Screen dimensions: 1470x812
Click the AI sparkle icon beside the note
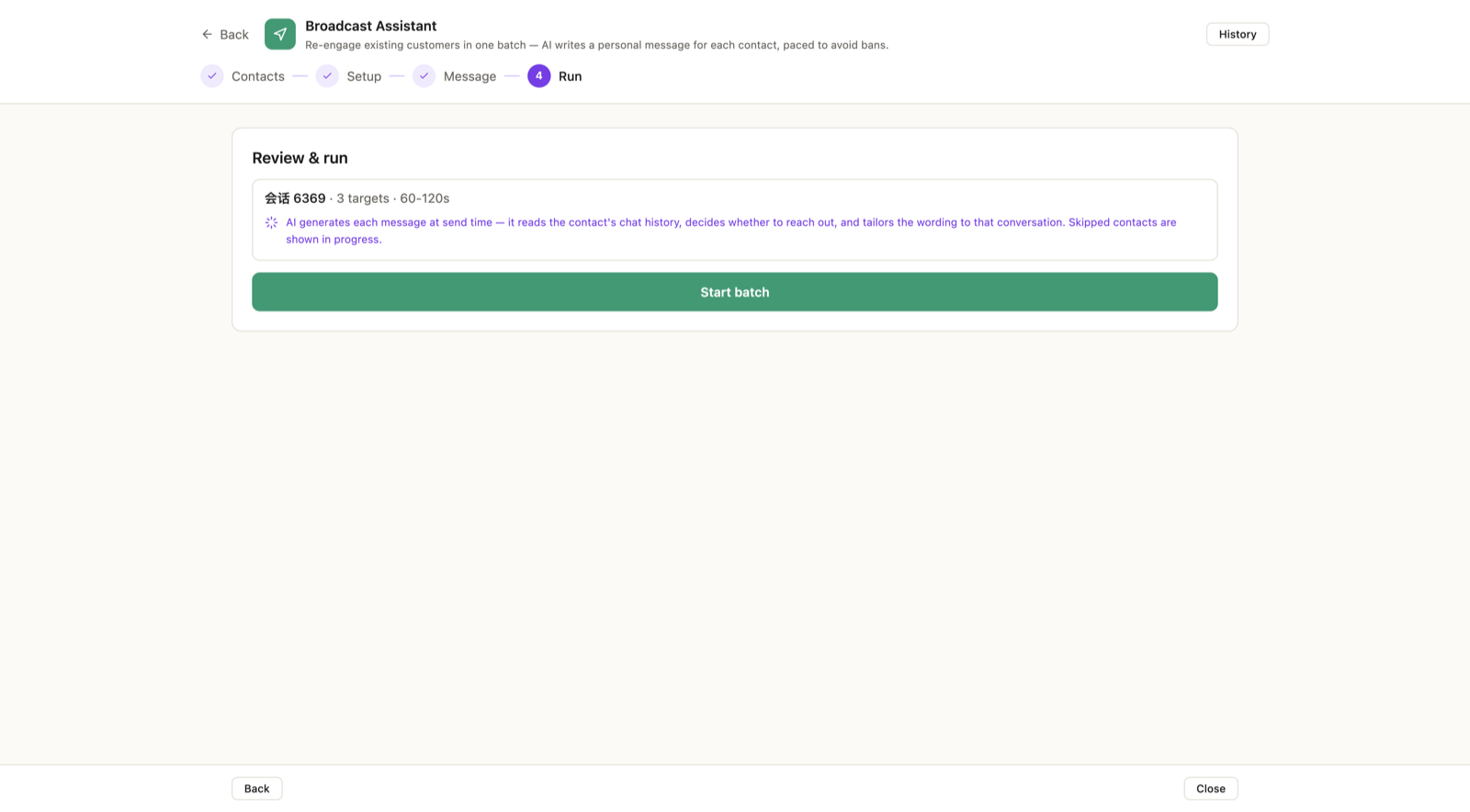271,222
